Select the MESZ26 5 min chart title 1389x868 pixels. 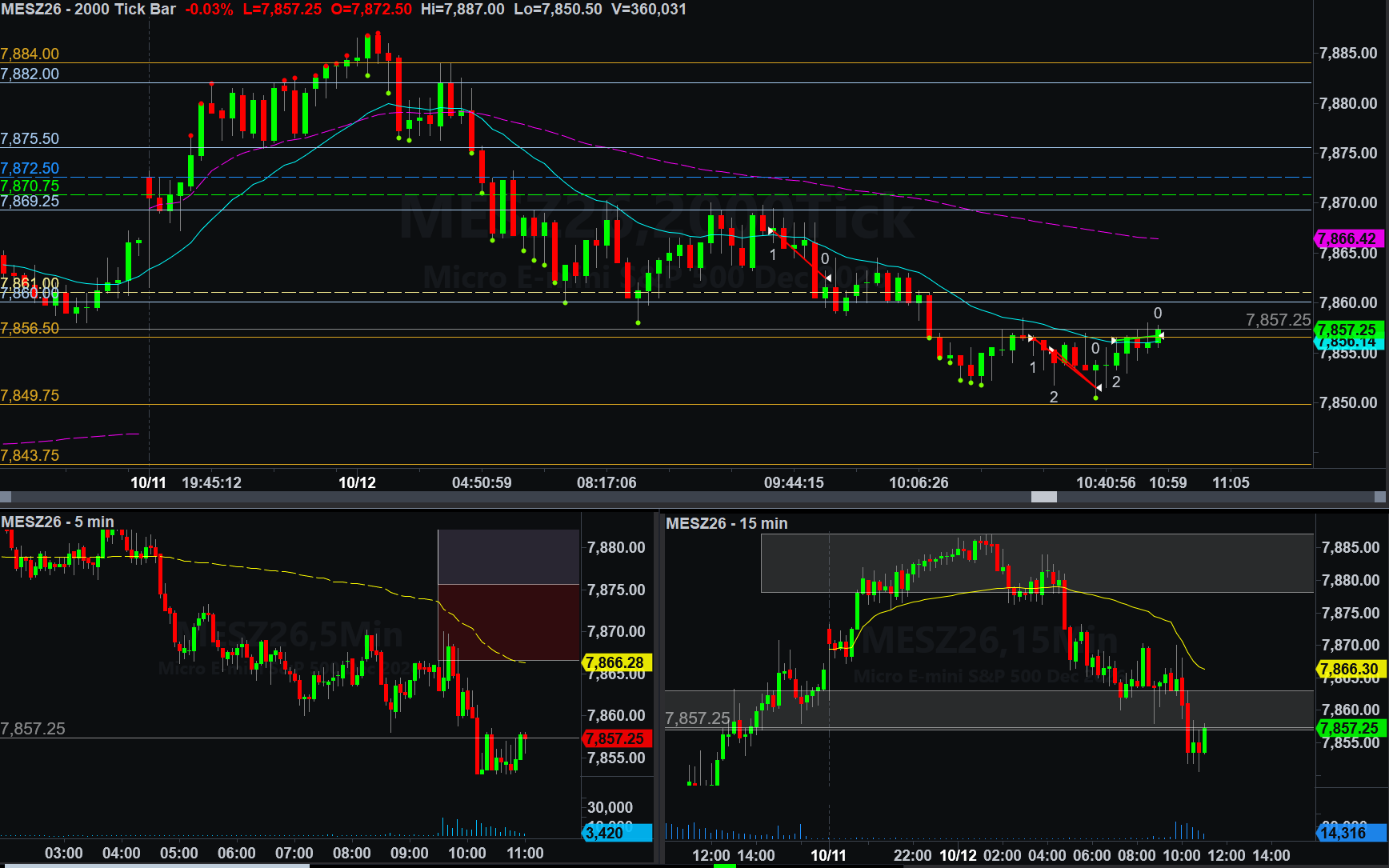coord(58,522)
